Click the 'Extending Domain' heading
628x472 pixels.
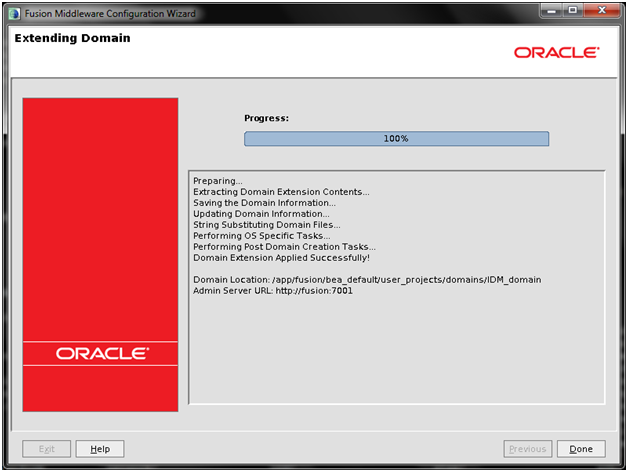click(x=72, y=38)
